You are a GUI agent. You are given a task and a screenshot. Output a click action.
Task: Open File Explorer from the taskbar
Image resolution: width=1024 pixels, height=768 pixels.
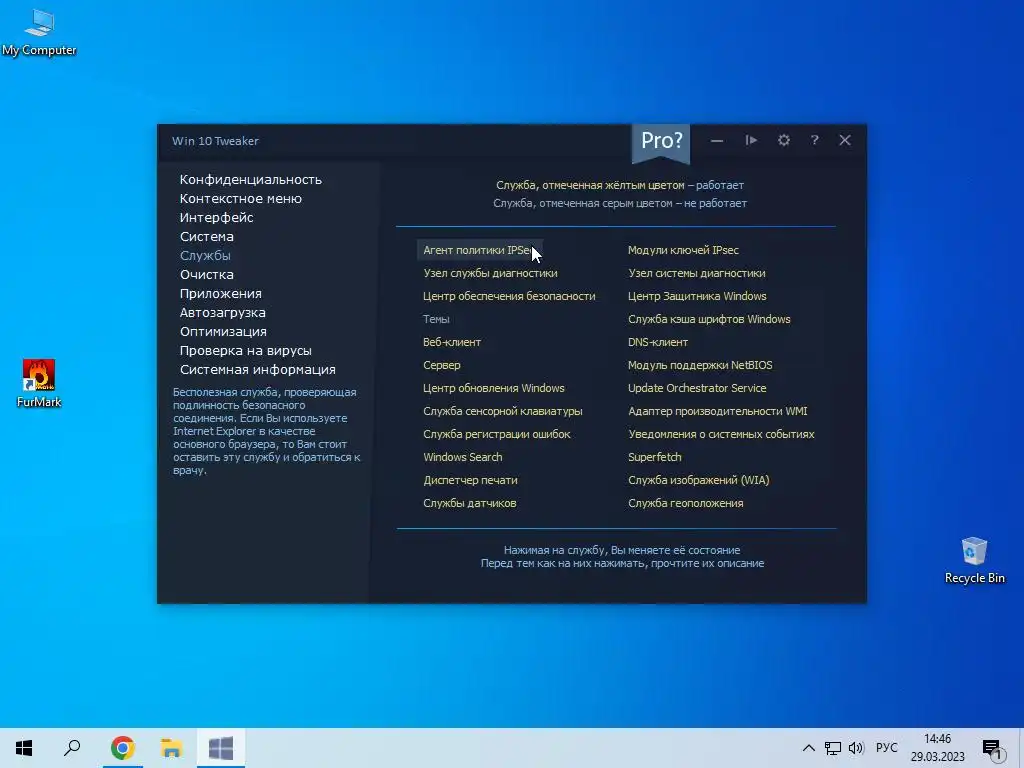[172, 748]
